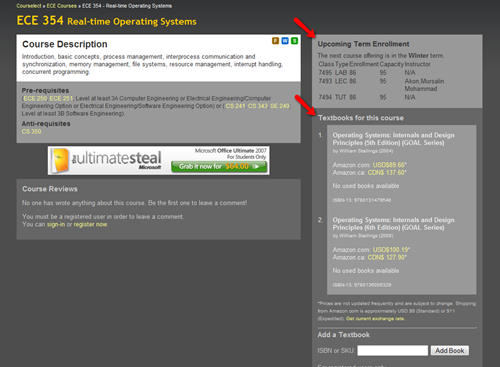Click the Office box icon in the ultimatesteal ad

point(60,161)
